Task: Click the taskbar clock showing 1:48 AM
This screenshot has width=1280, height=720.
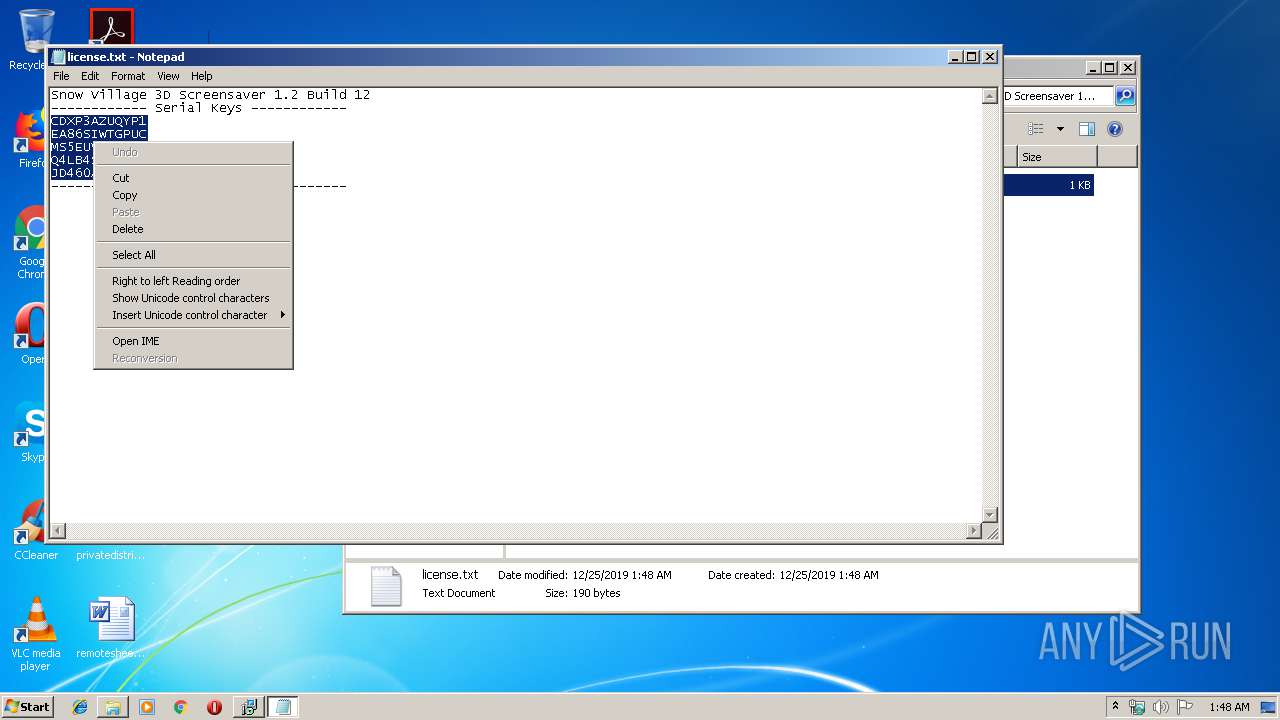Action: (1229, 707)
